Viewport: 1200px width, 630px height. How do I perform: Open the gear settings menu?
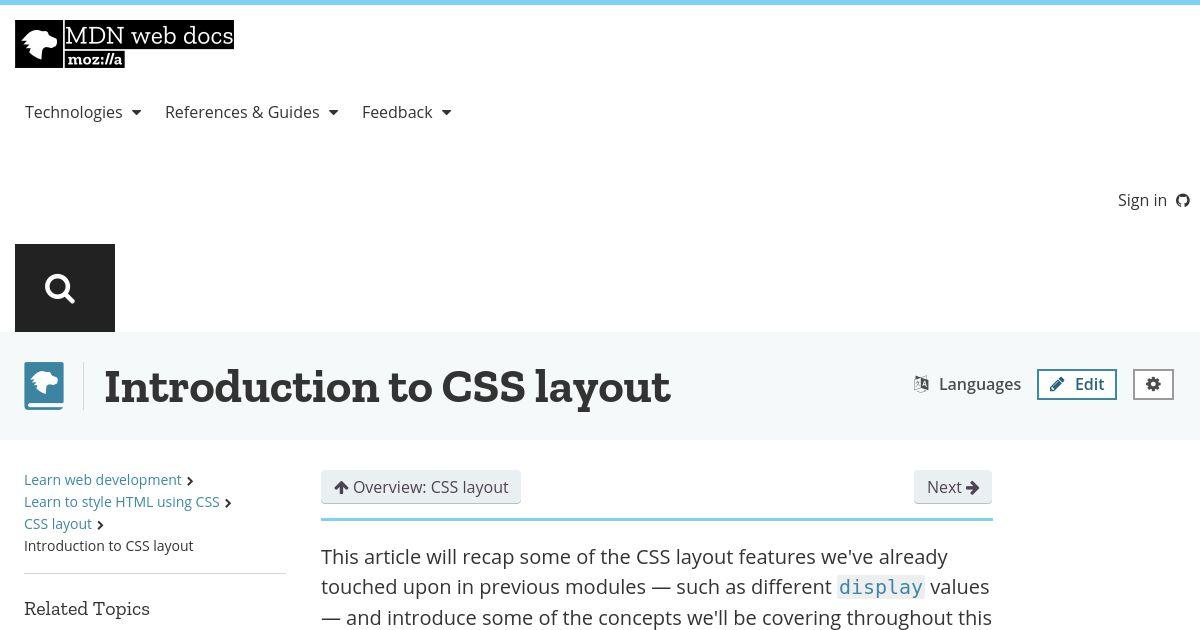pyautogui.click(x=1153, y=384)
